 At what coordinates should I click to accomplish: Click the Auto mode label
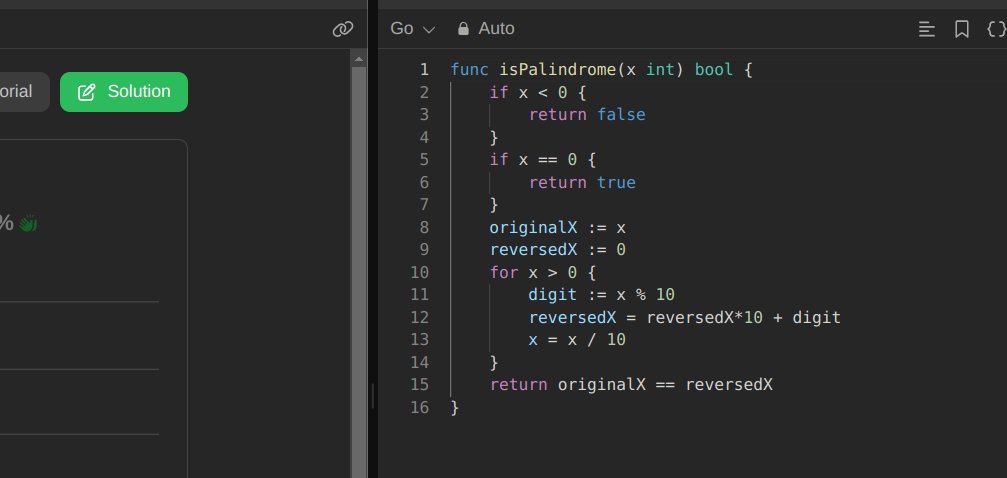[496, 29]
